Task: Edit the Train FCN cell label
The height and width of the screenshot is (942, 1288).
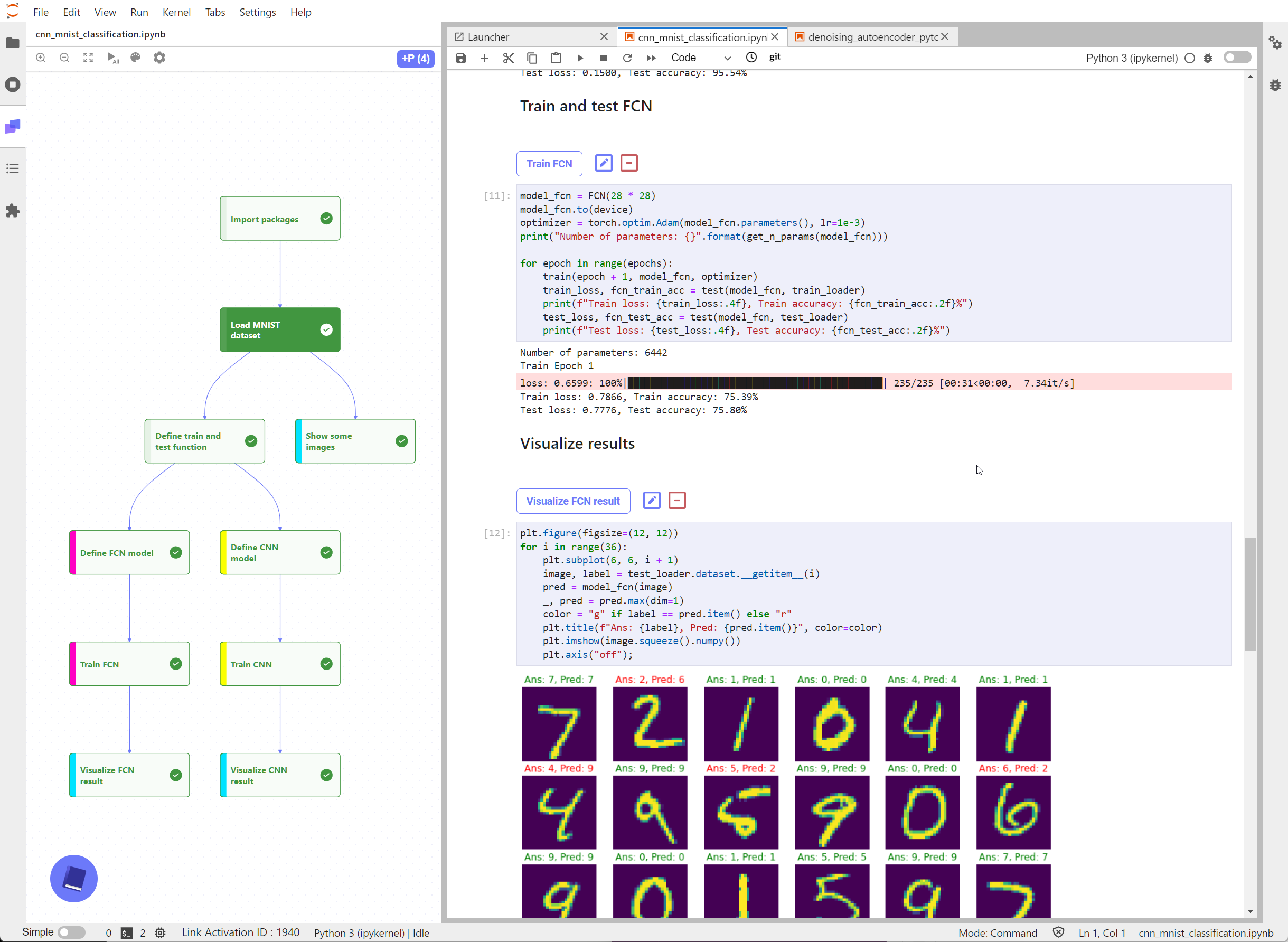Action: pyautogui.click(x=603, y=163)
